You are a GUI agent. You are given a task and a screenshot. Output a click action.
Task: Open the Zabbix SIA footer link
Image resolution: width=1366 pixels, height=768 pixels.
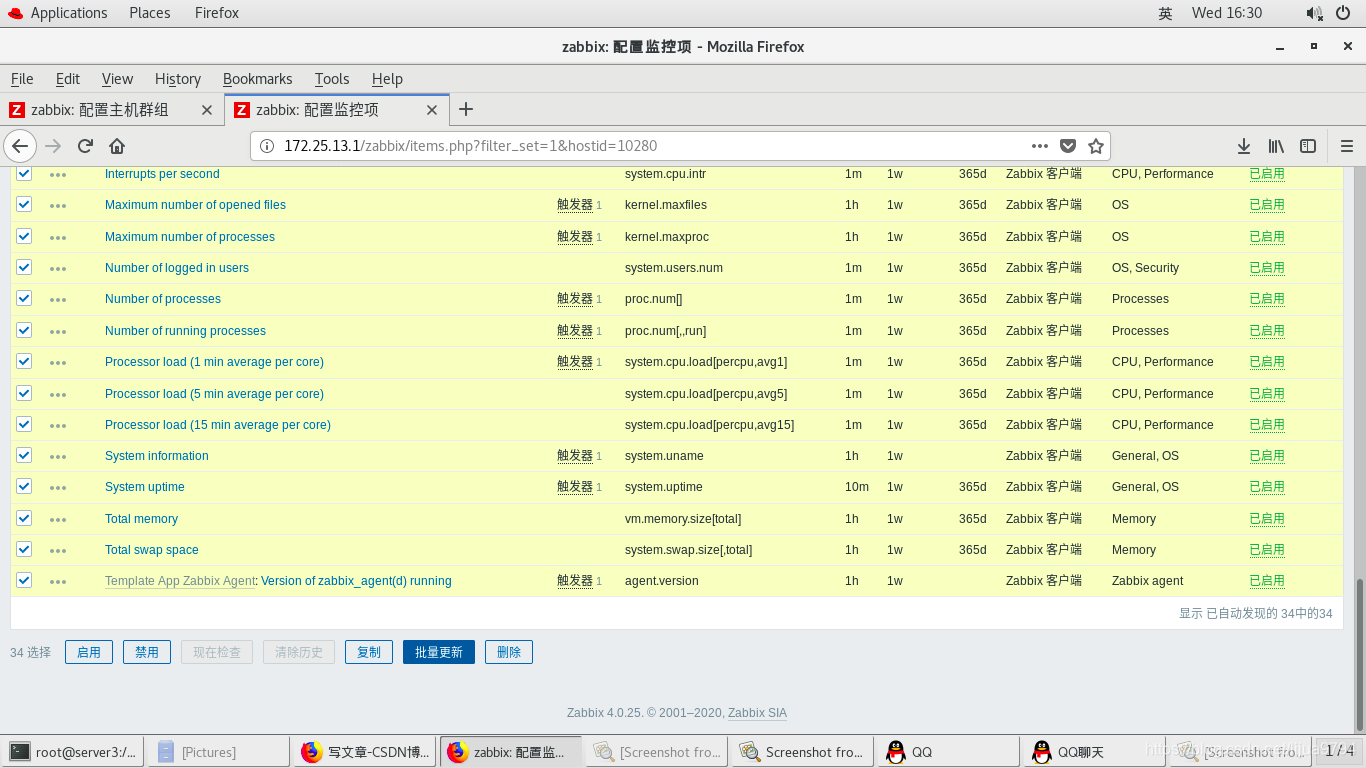point(757,713)
